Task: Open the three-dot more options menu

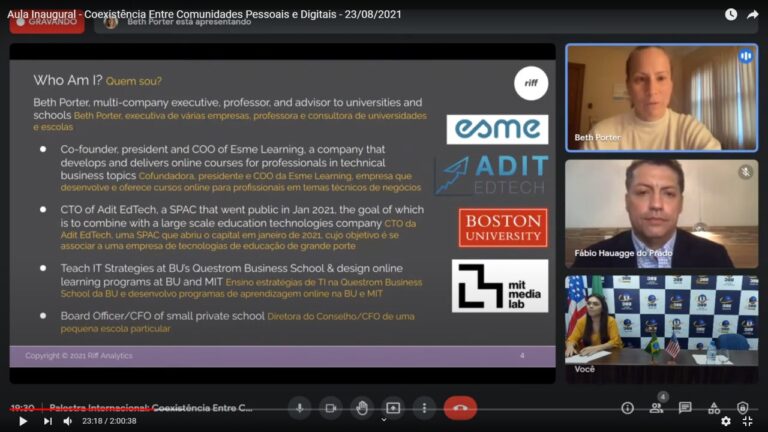Action: [x=425, y=407]
